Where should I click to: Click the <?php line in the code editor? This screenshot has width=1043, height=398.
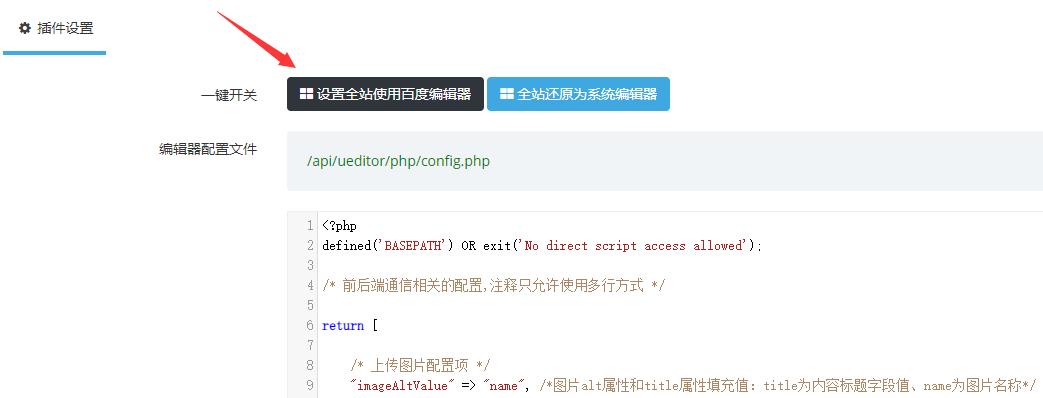click(339, 226)
